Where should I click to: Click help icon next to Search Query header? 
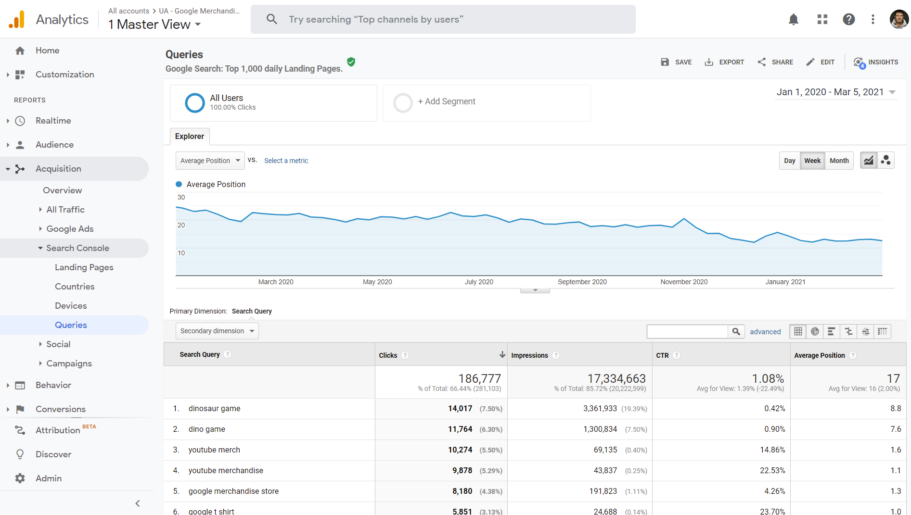click(228, 355)
